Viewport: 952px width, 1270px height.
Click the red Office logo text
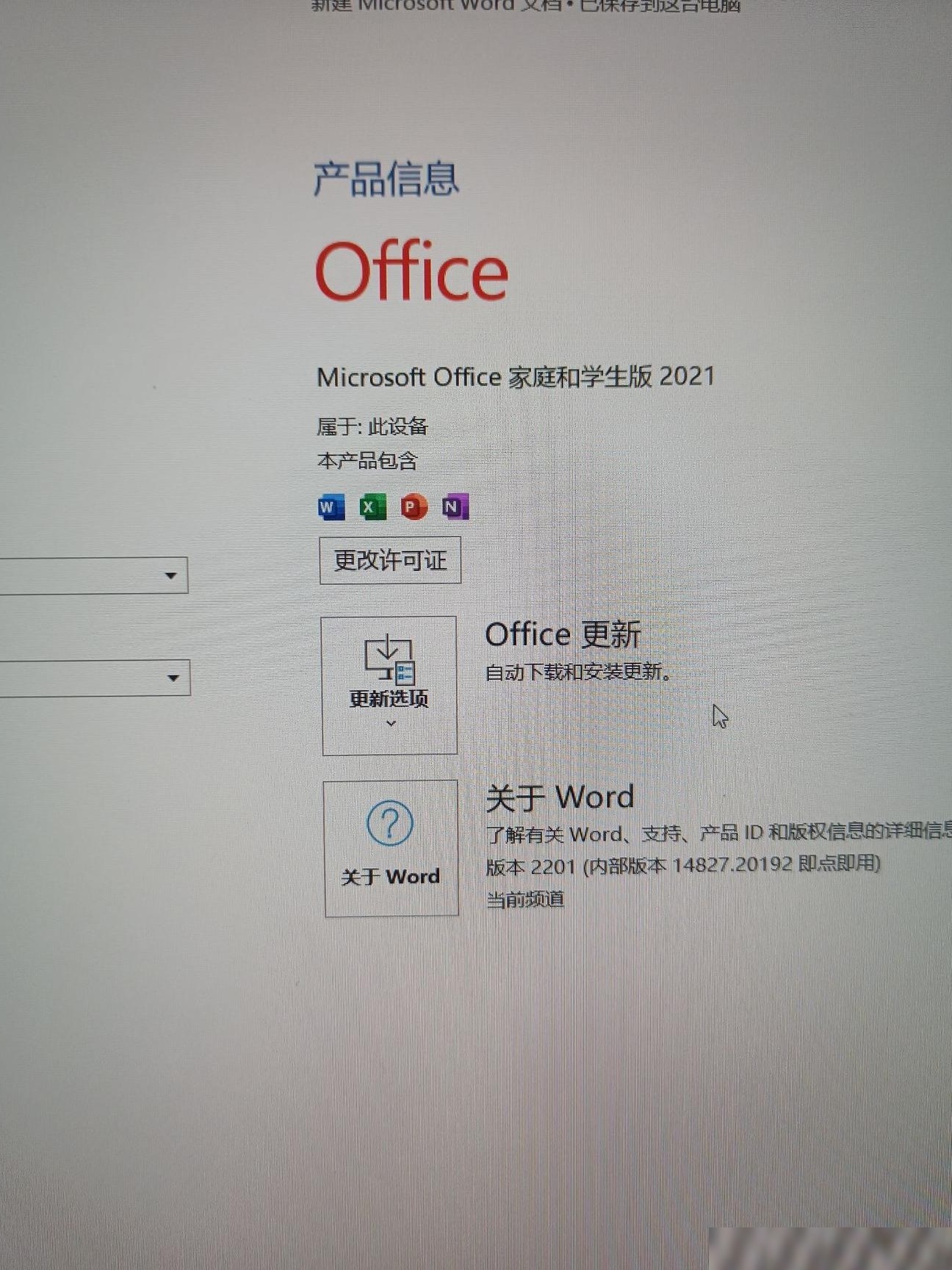[x=411, y=270]
